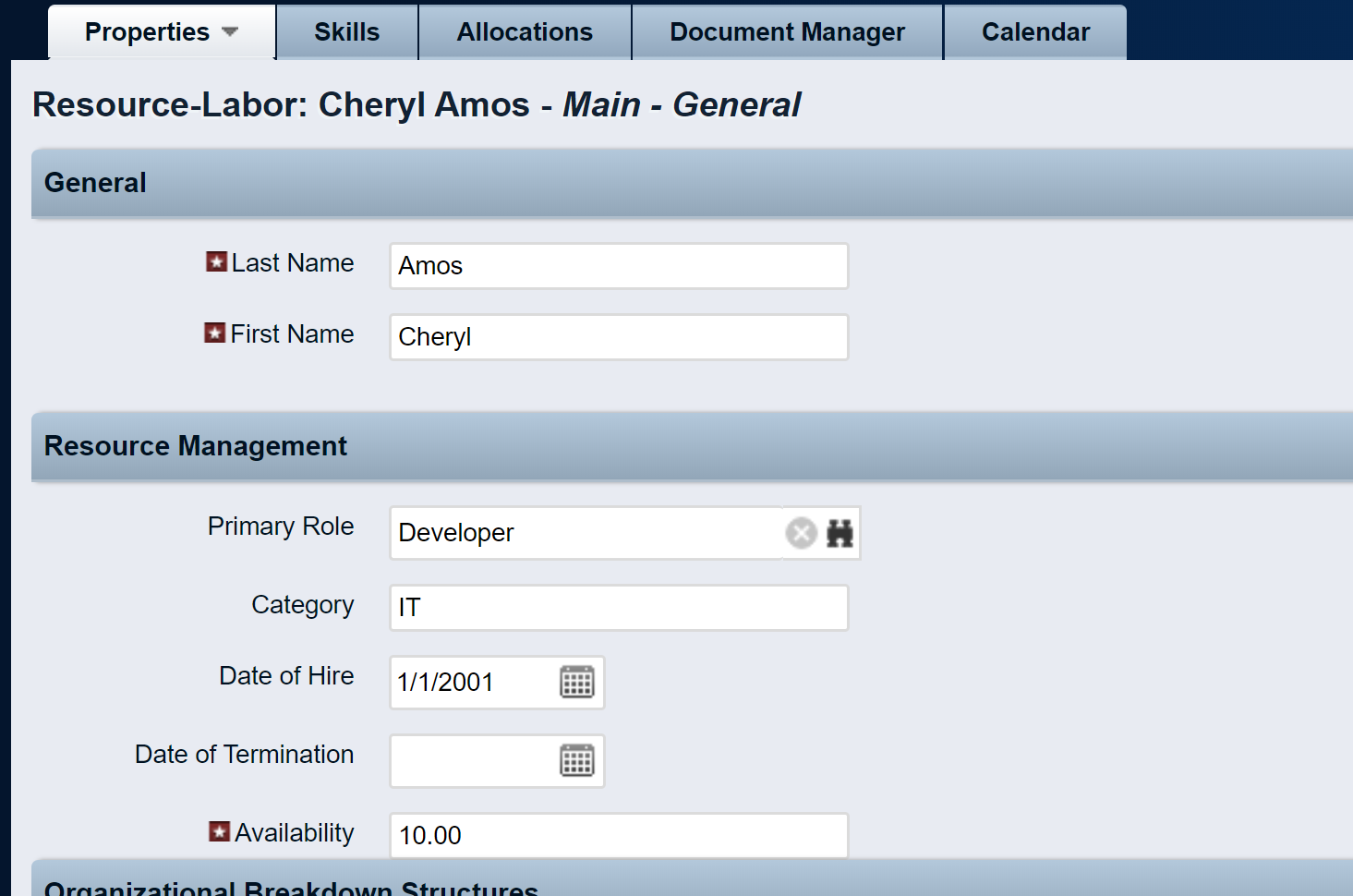Click the General section header

[693, 183]
